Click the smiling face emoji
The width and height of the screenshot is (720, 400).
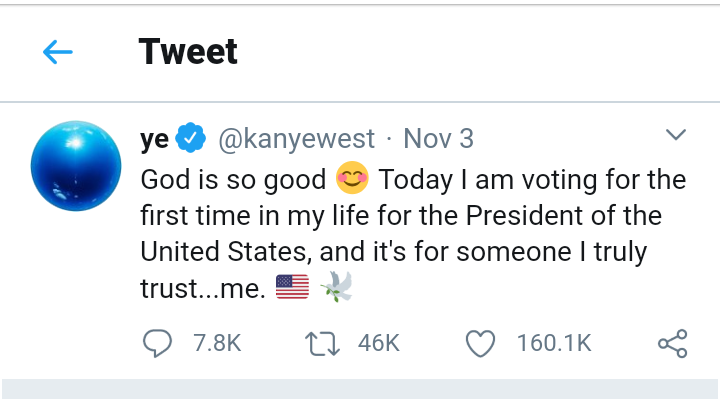point(352,181)
